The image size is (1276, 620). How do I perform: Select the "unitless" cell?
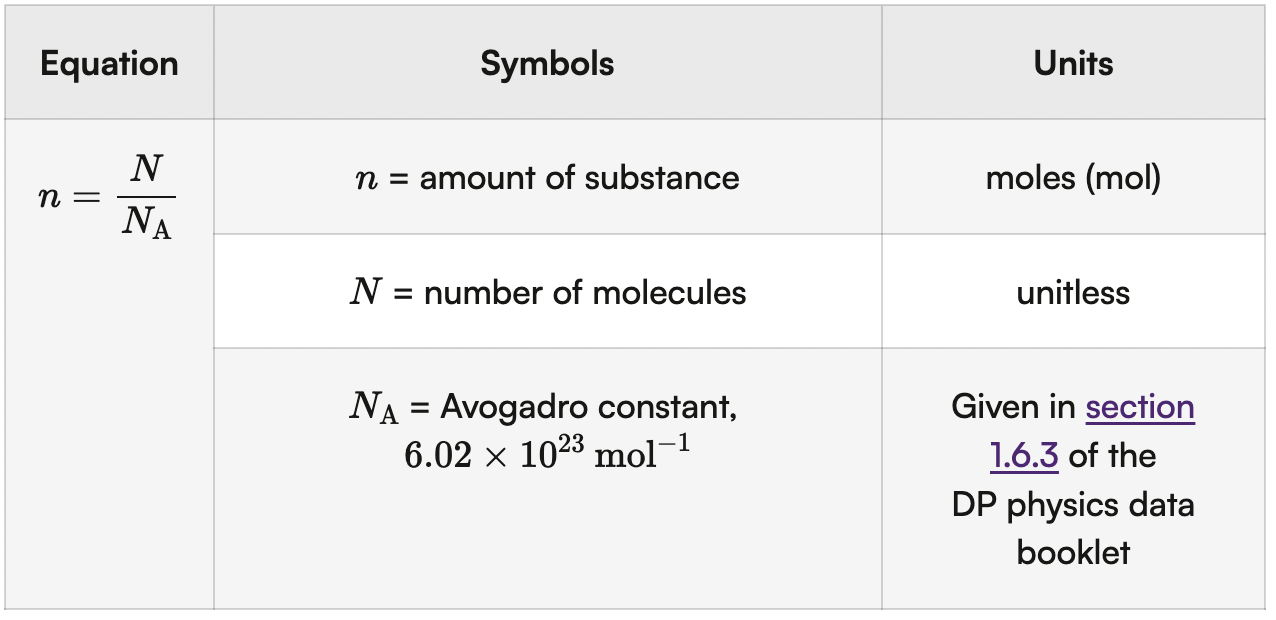pos(1073,293)
